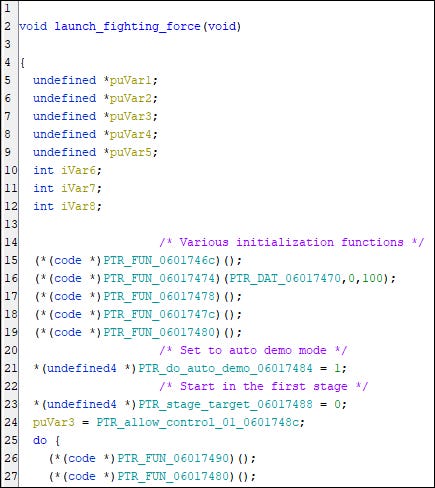The width and height of the screenshot is (435, 488).
Task: Click line number 21 in the gutter
Action: [10, 368]
